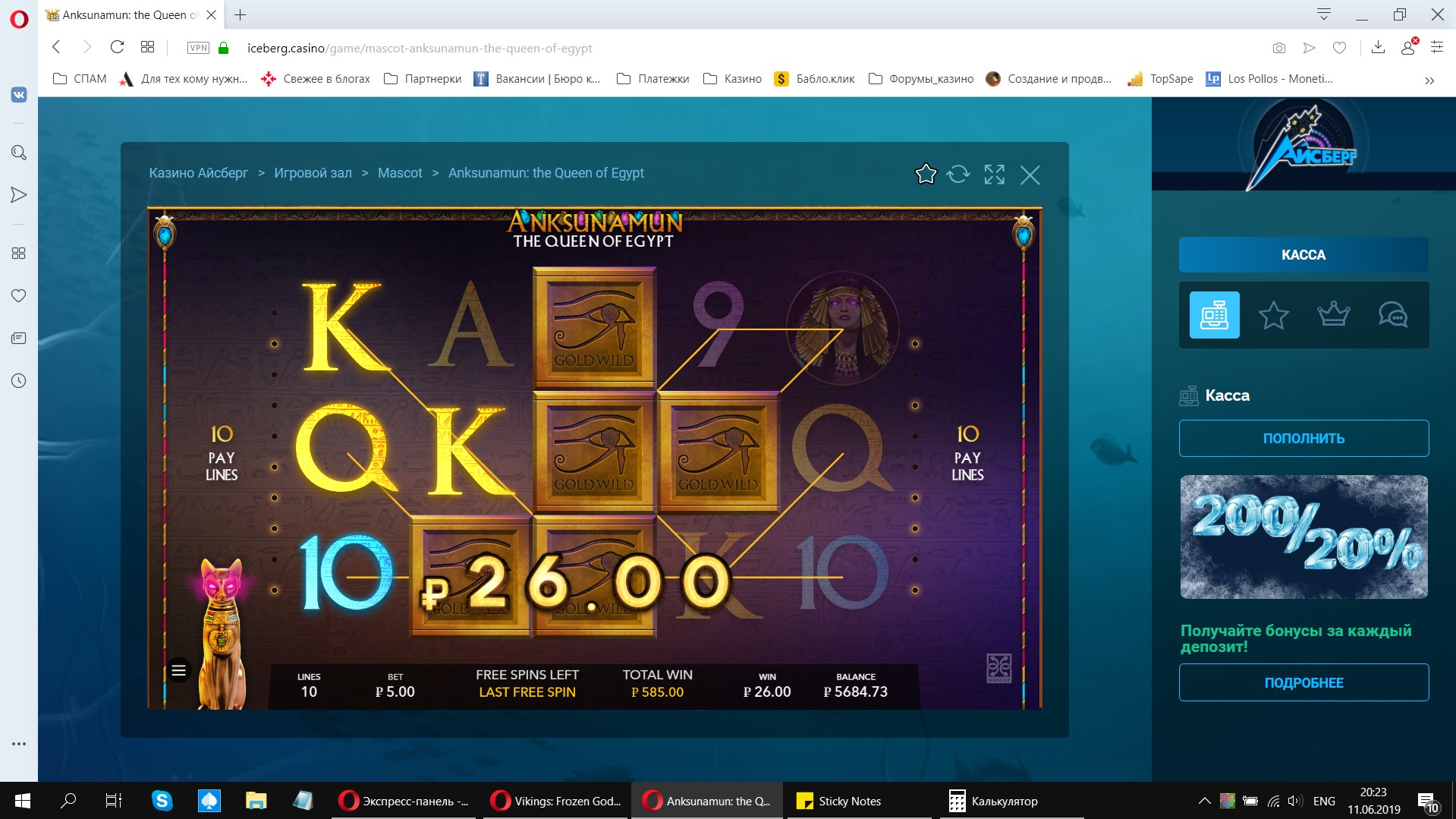
Task: Switch to Калькулятор taskbar window
Action: click(x=1012, y=801)
